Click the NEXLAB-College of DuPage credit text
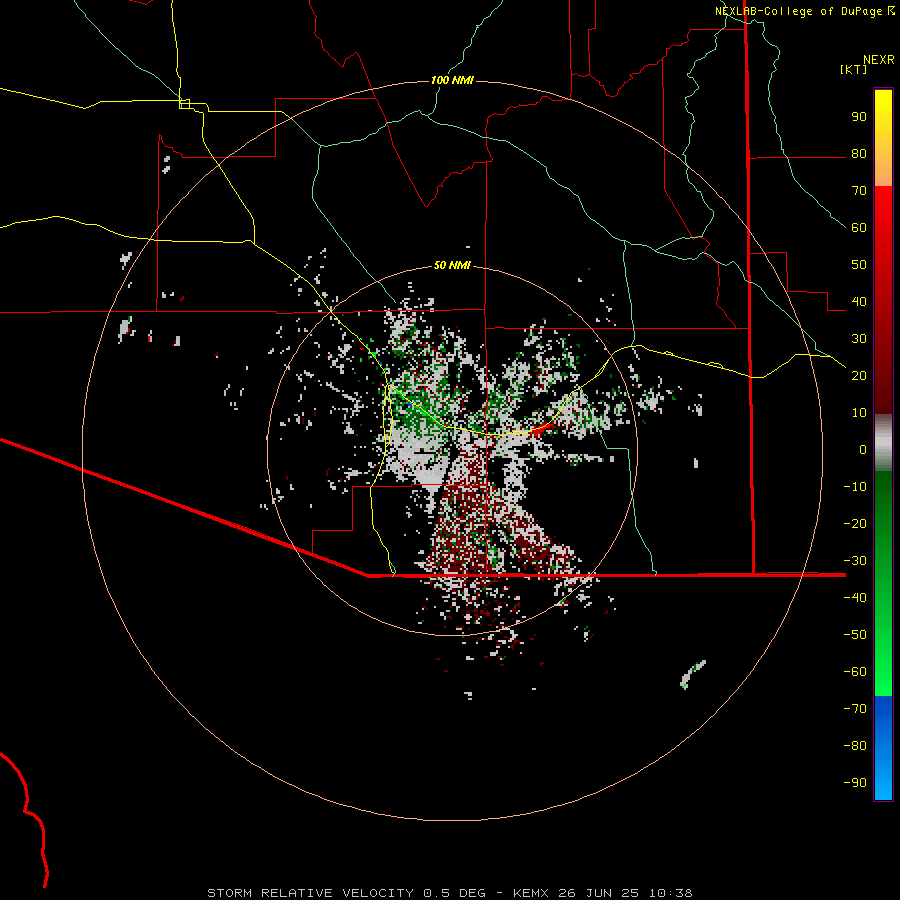 [x=799, y=11]
